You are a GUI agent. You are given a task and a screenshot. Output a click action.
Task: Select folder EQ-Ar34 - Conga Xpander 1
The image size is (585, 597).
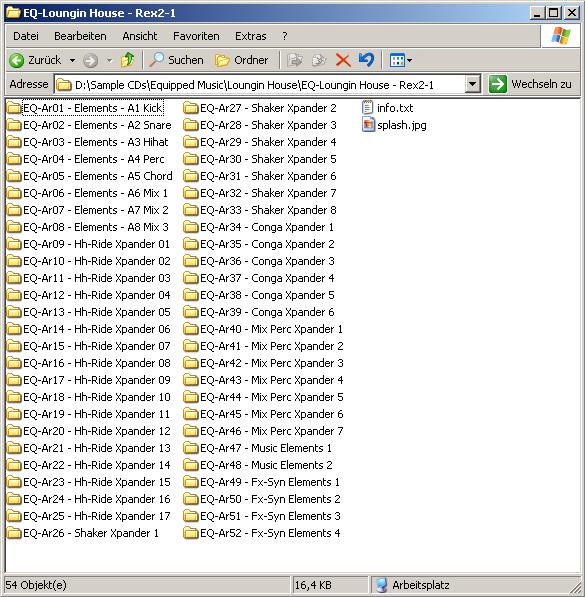click(259, 227)
